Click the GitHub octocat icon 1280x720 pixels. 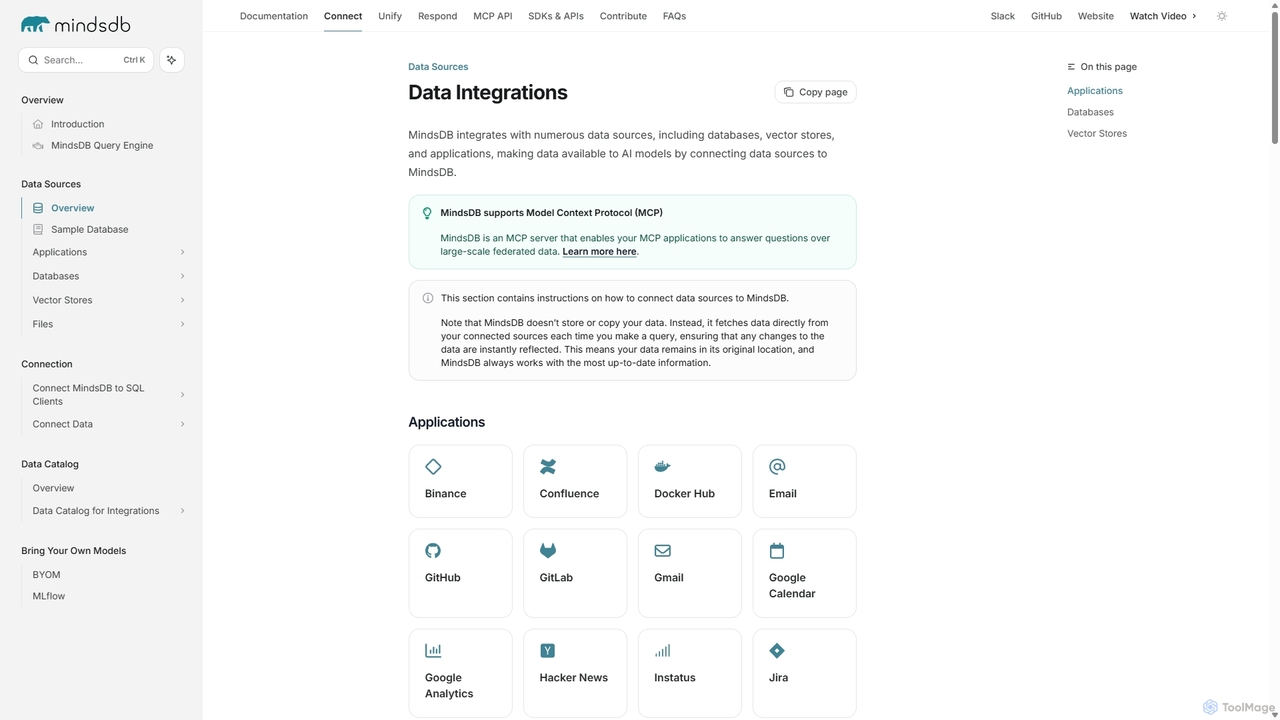433,551
